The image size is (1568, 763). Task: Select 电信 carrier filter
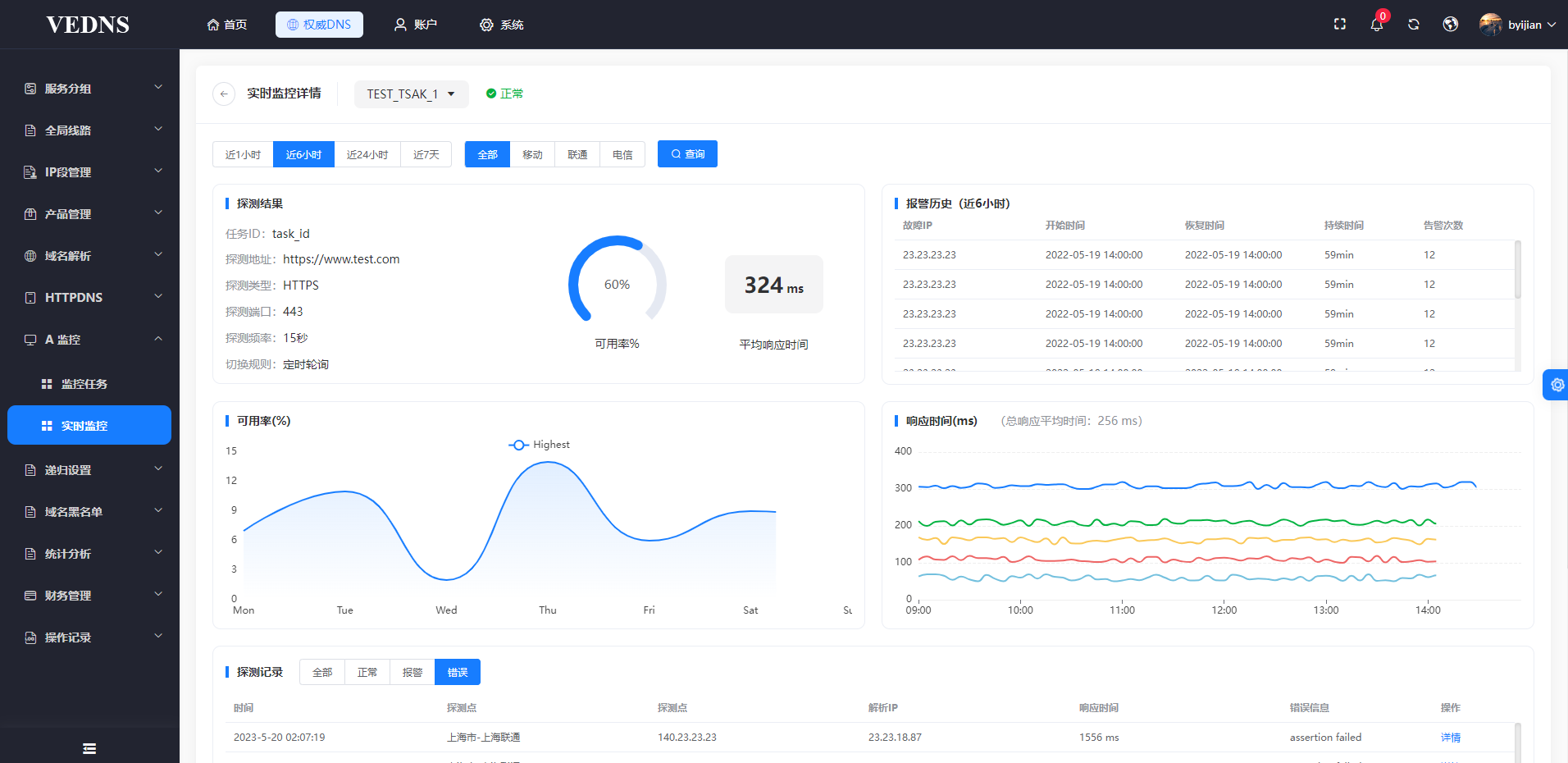622,154
